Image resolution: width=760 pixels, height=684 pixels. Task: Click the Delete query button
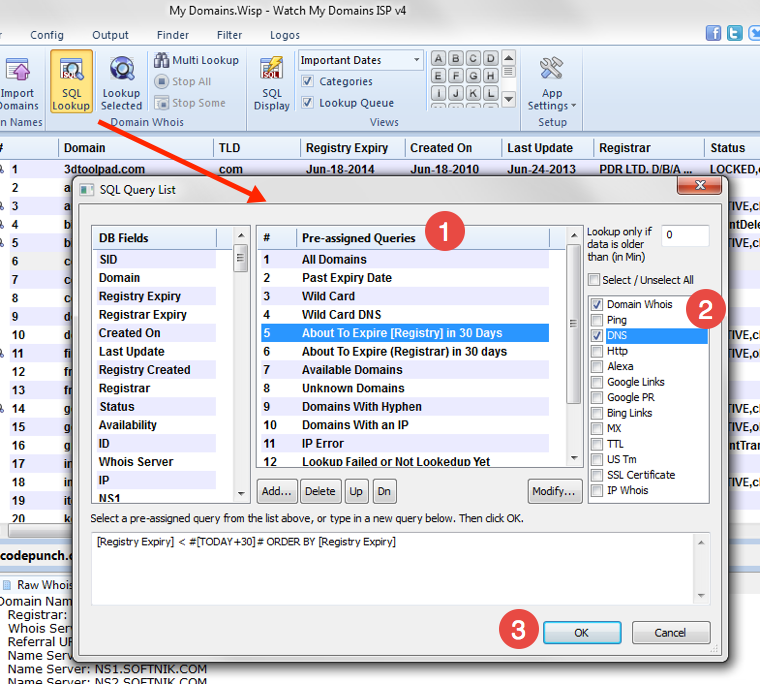(x=320, y=491)
